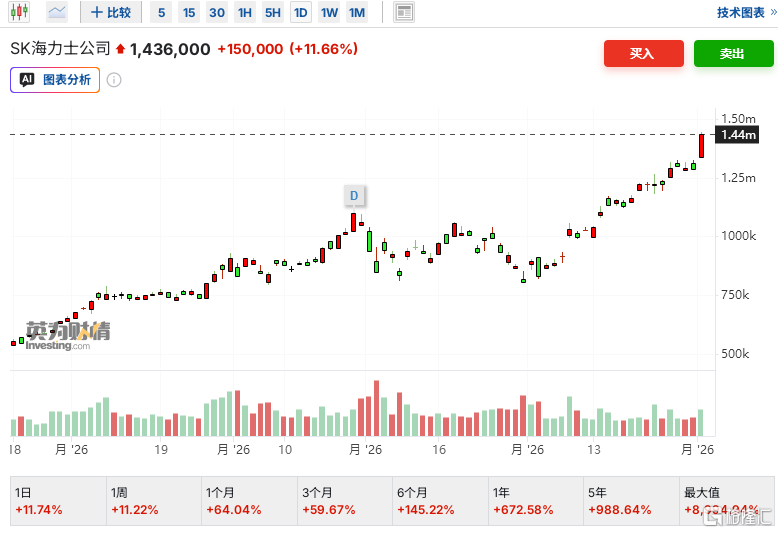
Task: Click the price value 1,436,000
Action: click(170, 49)
